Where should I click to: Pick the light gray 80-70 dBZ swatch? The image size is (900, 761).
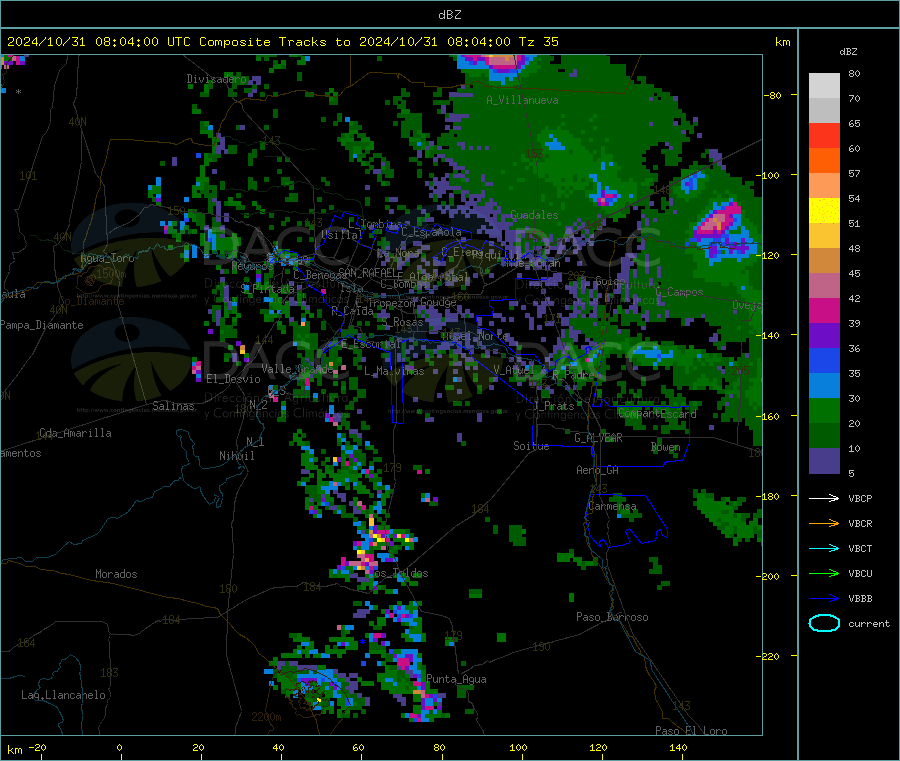click(x=824, y=86)
